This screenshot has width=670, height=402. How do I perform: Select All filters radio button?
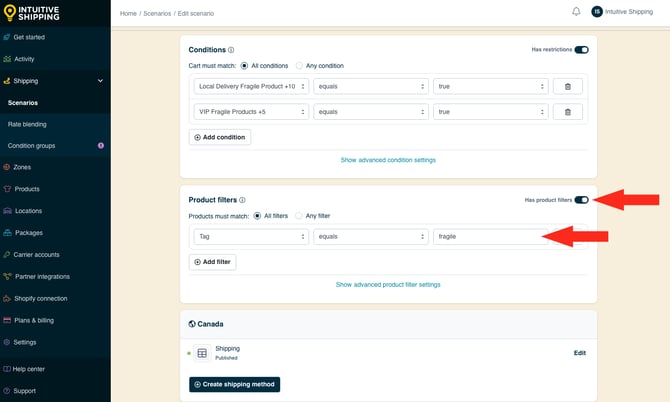257,216
